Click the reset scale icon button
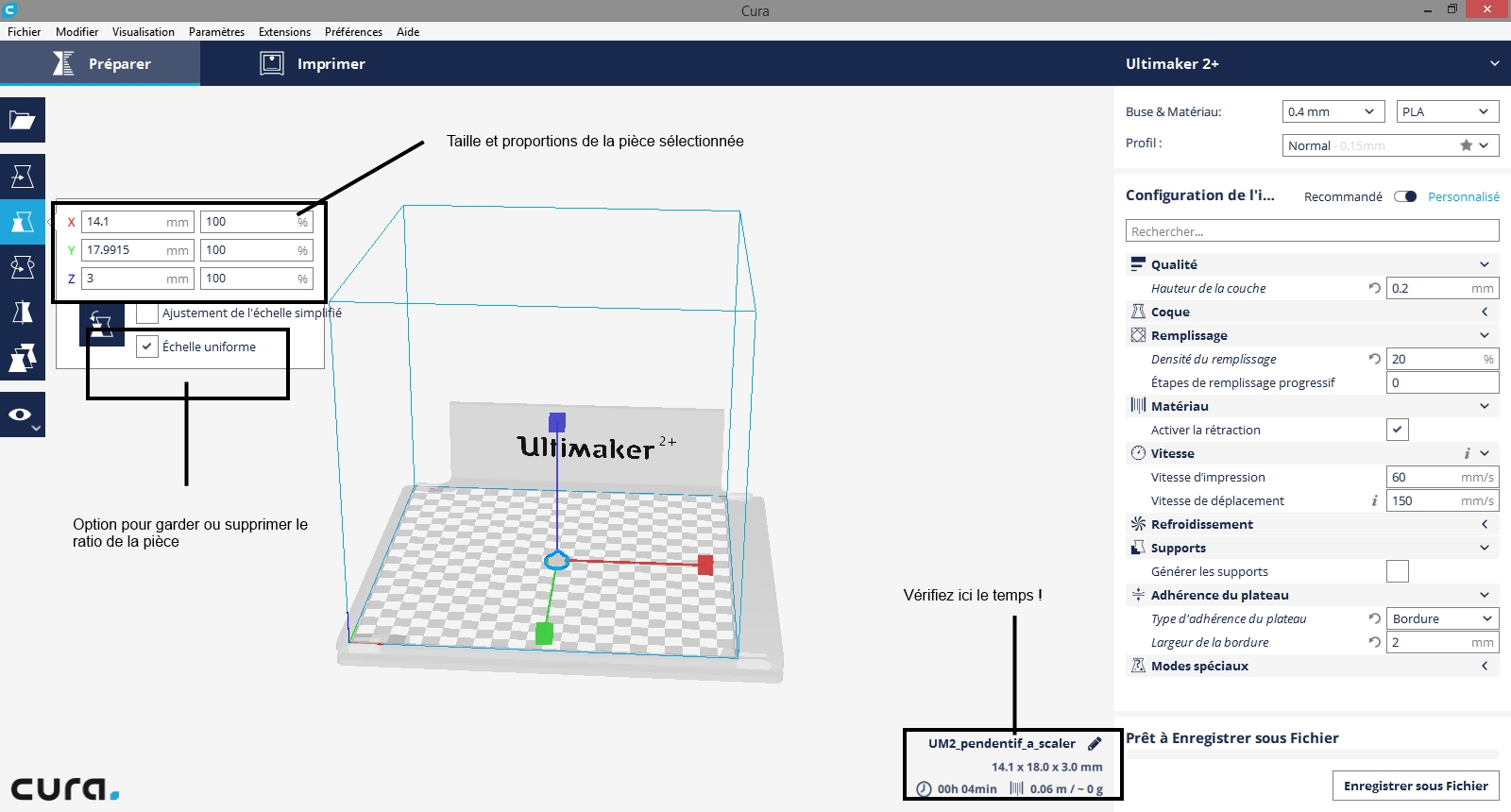This screenshot has width=1511, height=812. tap(102, 326)
